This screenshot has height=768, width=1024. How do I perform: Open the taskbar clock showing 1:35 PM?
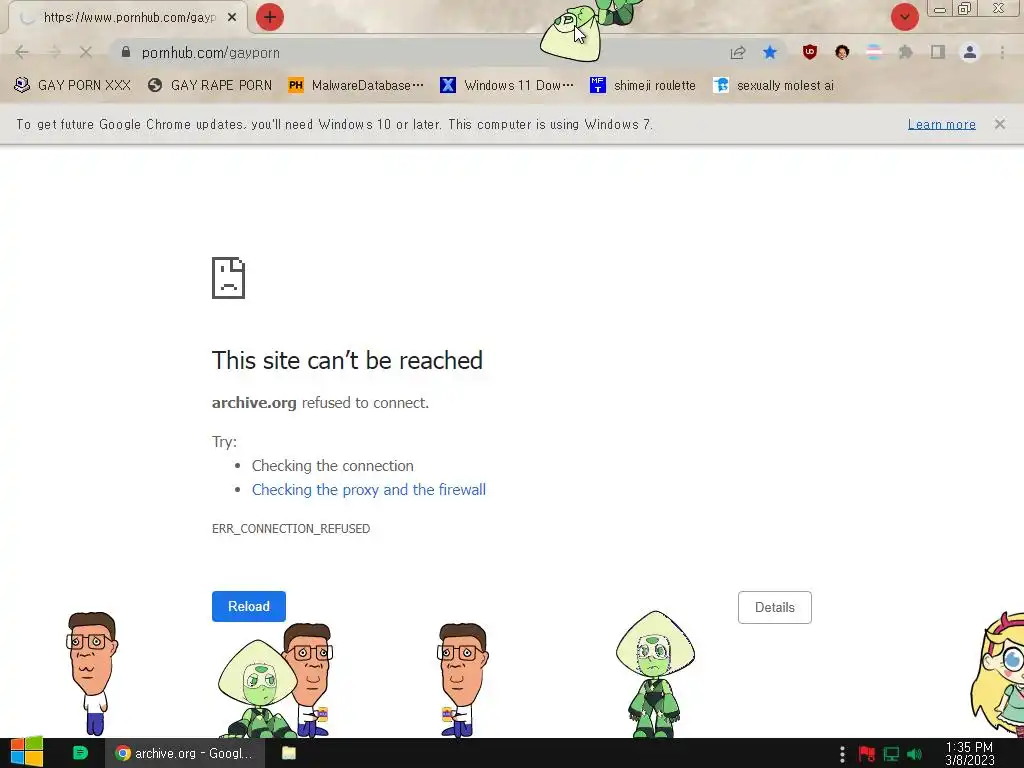tap(970, 754)
